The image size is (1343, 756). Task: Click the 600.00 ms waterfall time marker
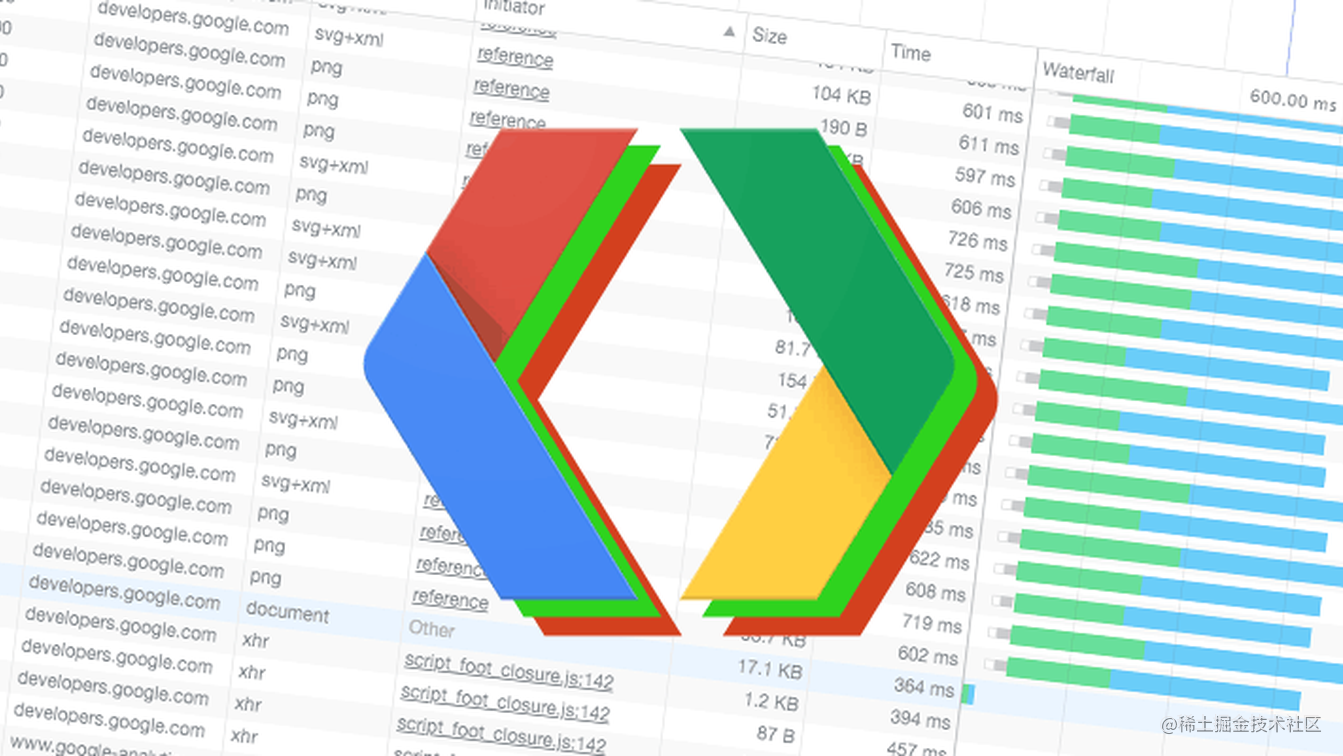pos(1292,100)
